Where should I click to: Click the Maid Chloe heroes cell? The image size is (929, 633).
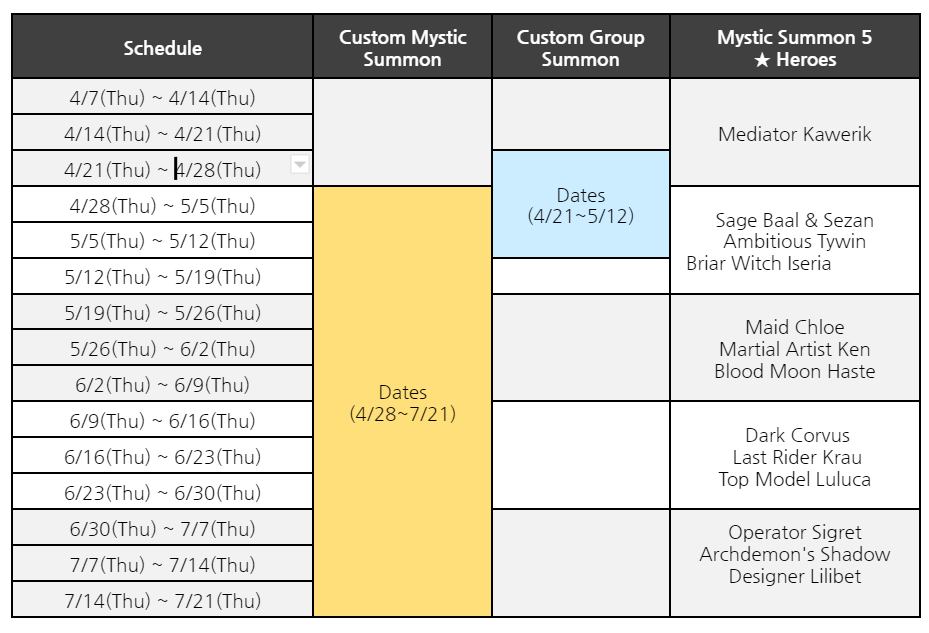[795, 348]
